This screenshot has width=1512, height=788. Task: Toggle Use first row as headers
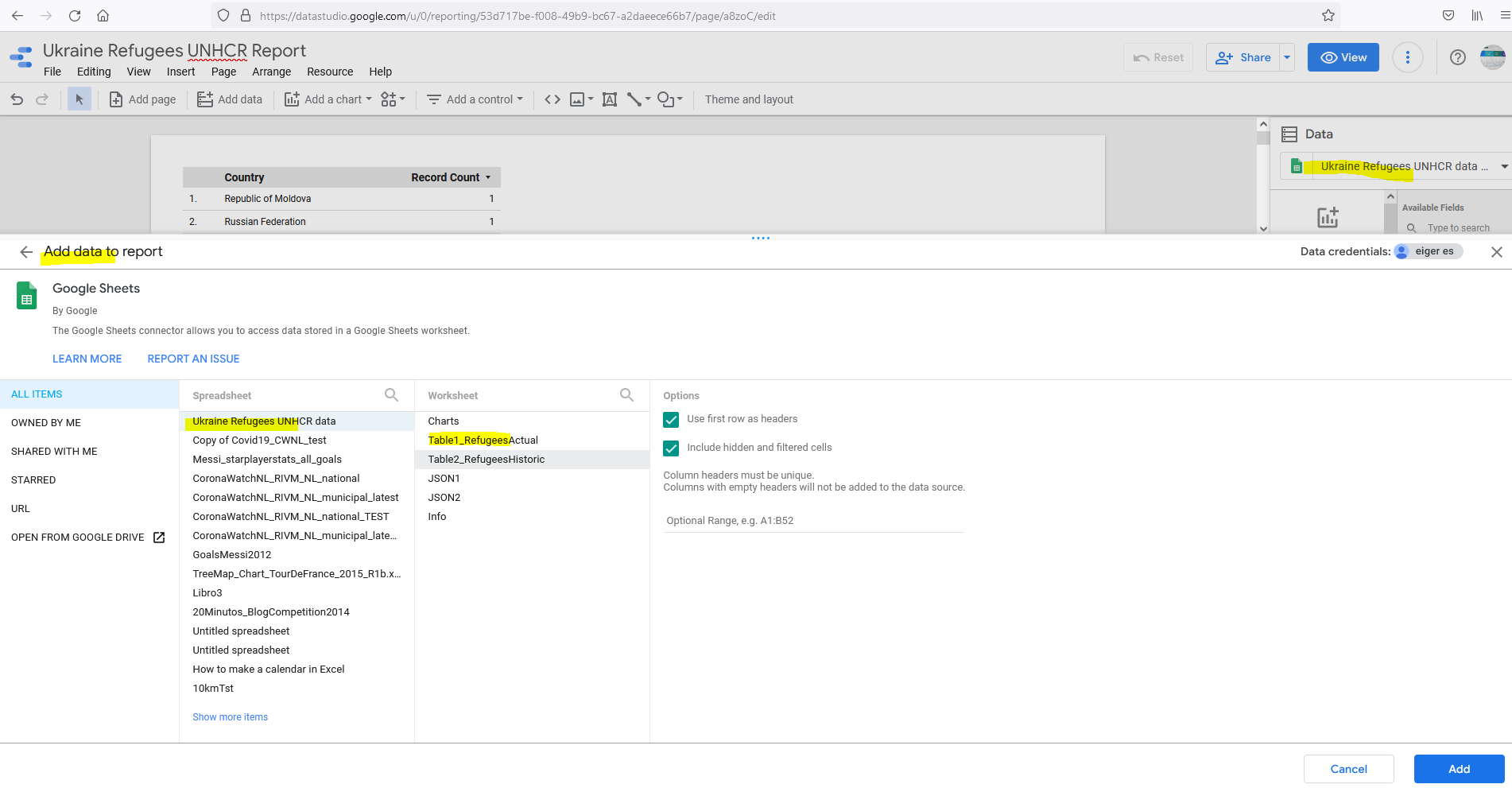(671, 420)
